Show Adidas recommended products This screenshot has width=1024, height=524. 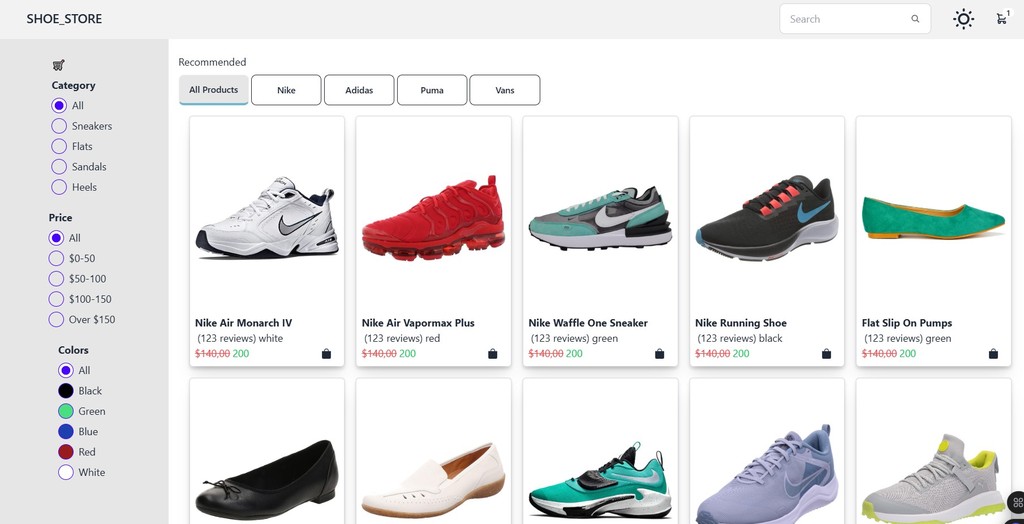pyautogui.click(x=359, y=90)
